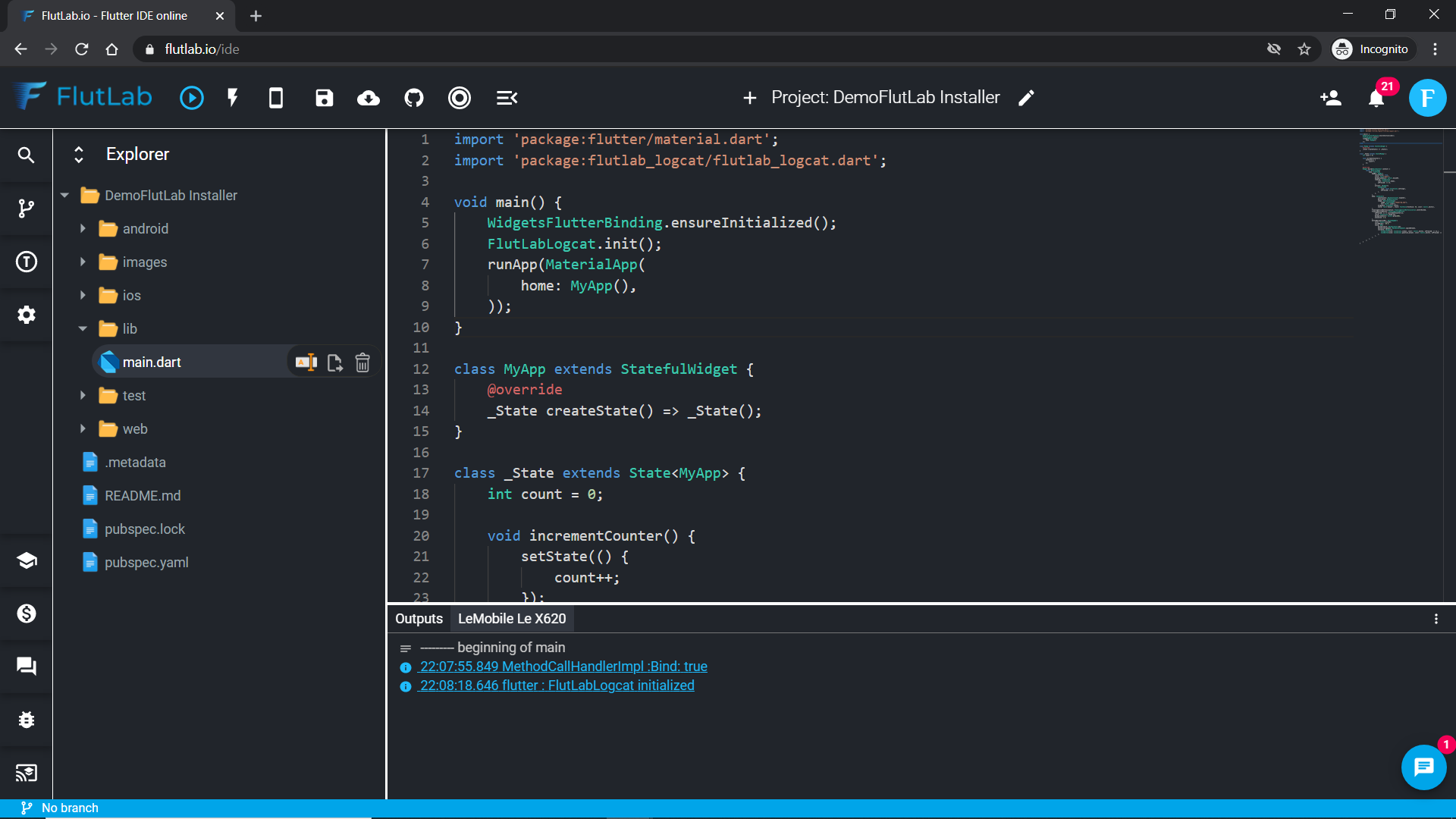
Task: Open the outputs panel three-dot menu
Action: coord(1436,619)
